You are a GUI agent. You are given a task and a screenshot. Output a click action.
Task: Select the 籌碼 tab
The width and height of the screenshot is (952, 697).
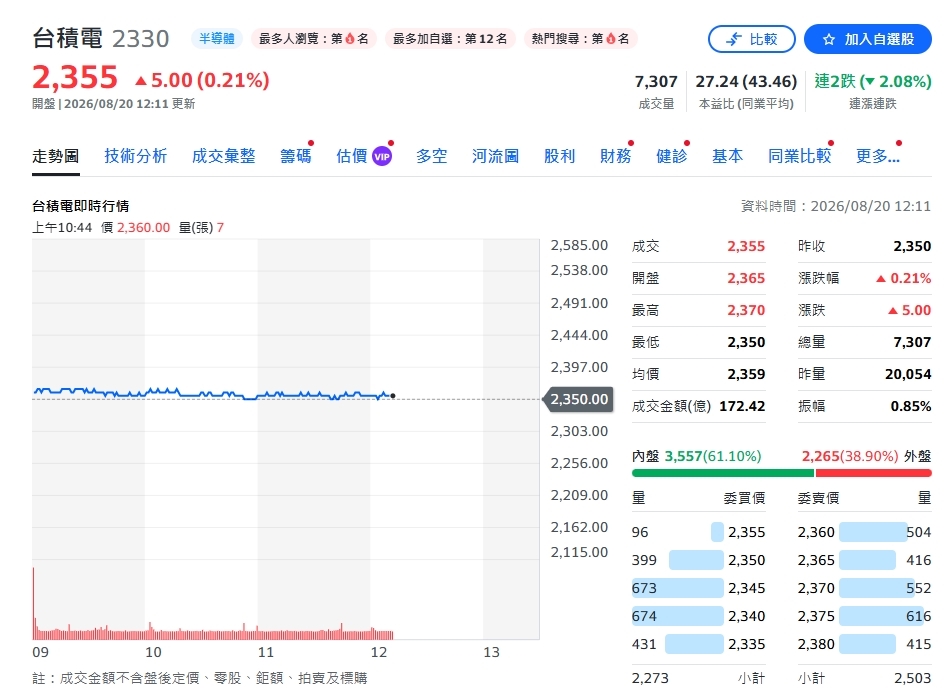tap(296, 156)
